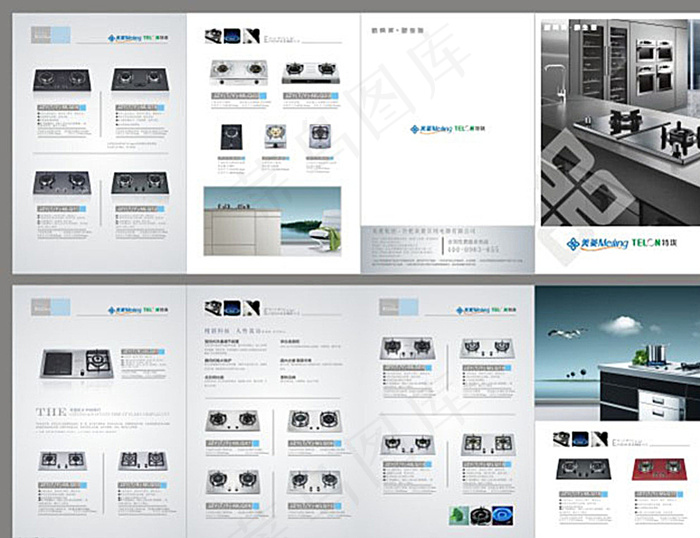Select the red glass two-burner stove image

coord(658,469)
